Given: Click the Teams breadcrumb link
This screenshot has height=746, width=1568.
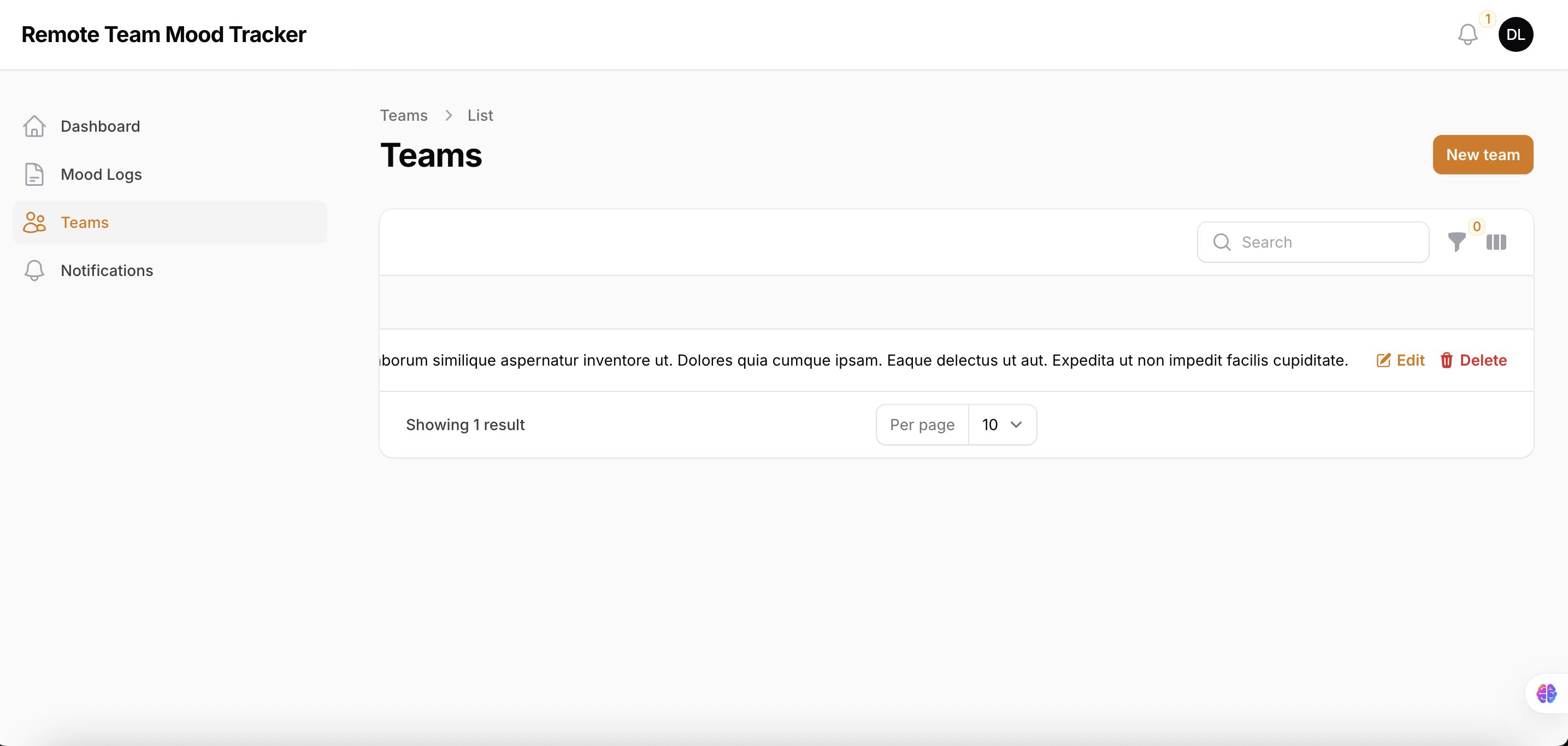Looking at the screenshot, I should tap(404, 115).
